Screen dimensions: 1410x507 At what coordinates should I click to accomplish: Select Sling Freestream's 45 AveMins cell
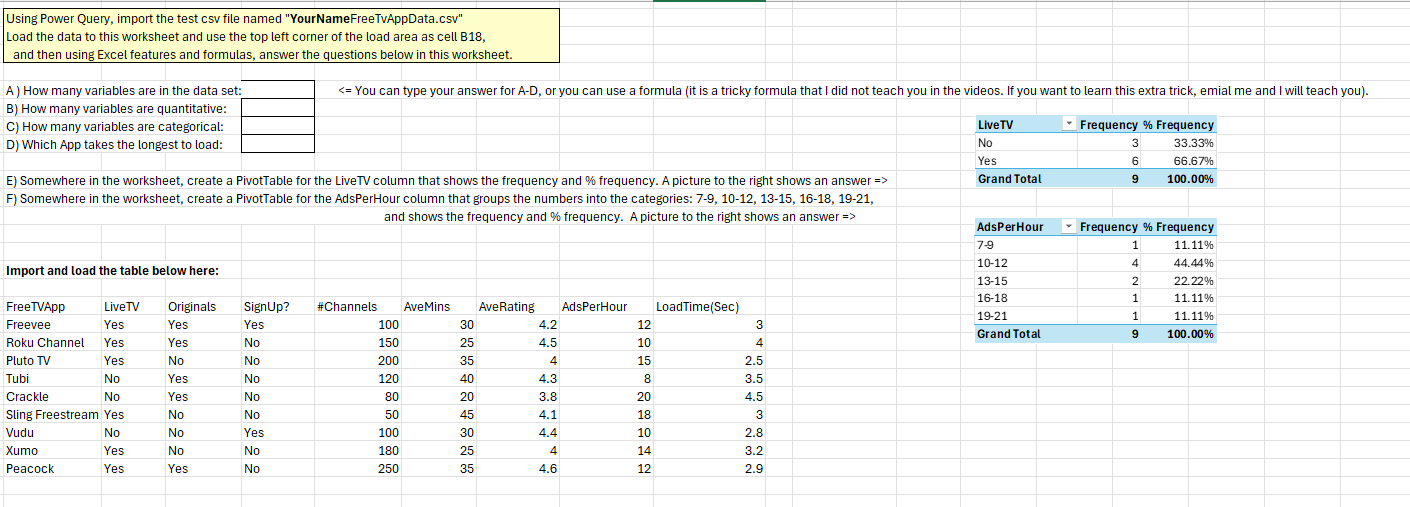(440, 415)
